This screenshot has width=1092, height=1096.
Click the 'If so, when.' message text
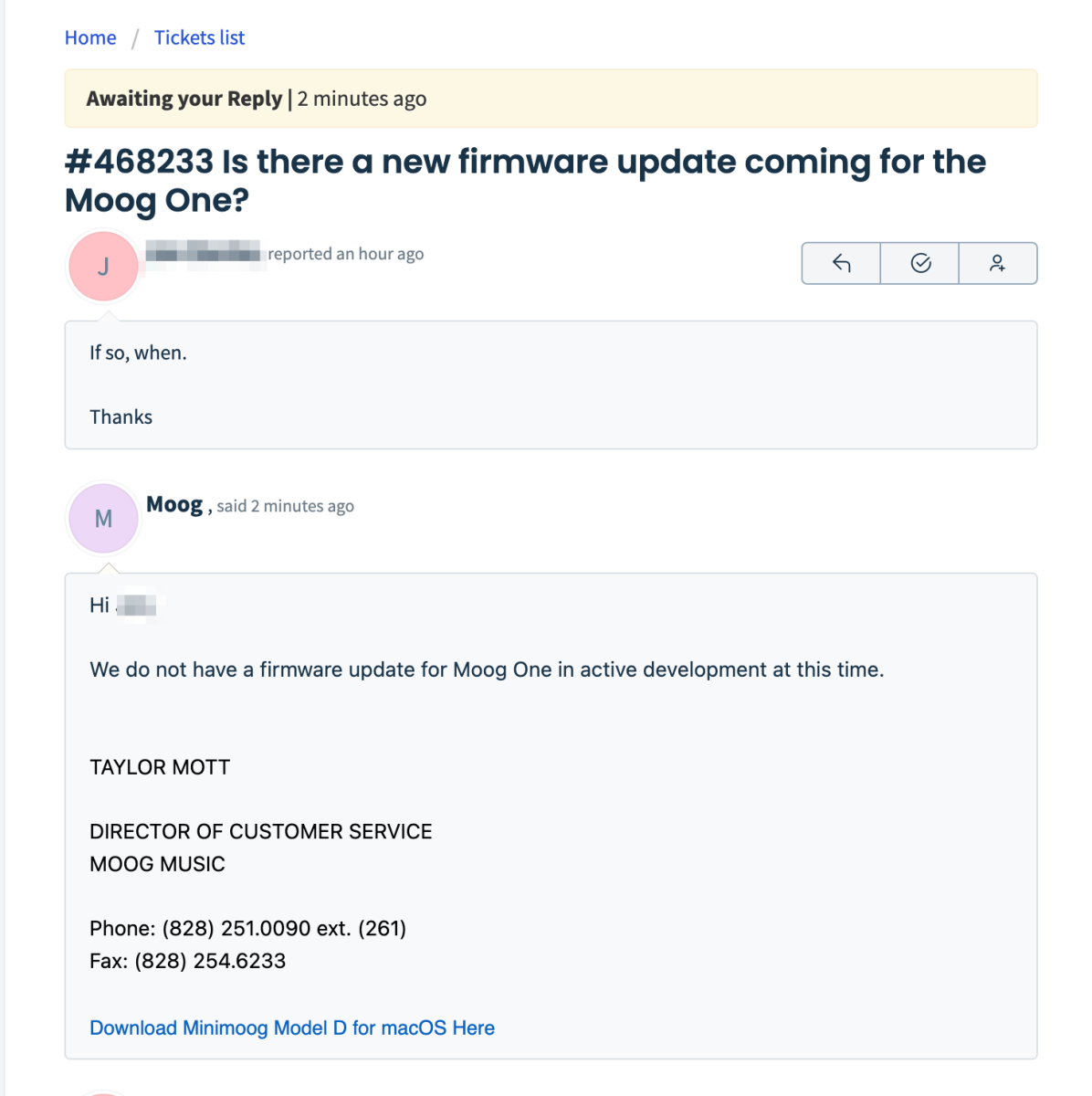138,353
